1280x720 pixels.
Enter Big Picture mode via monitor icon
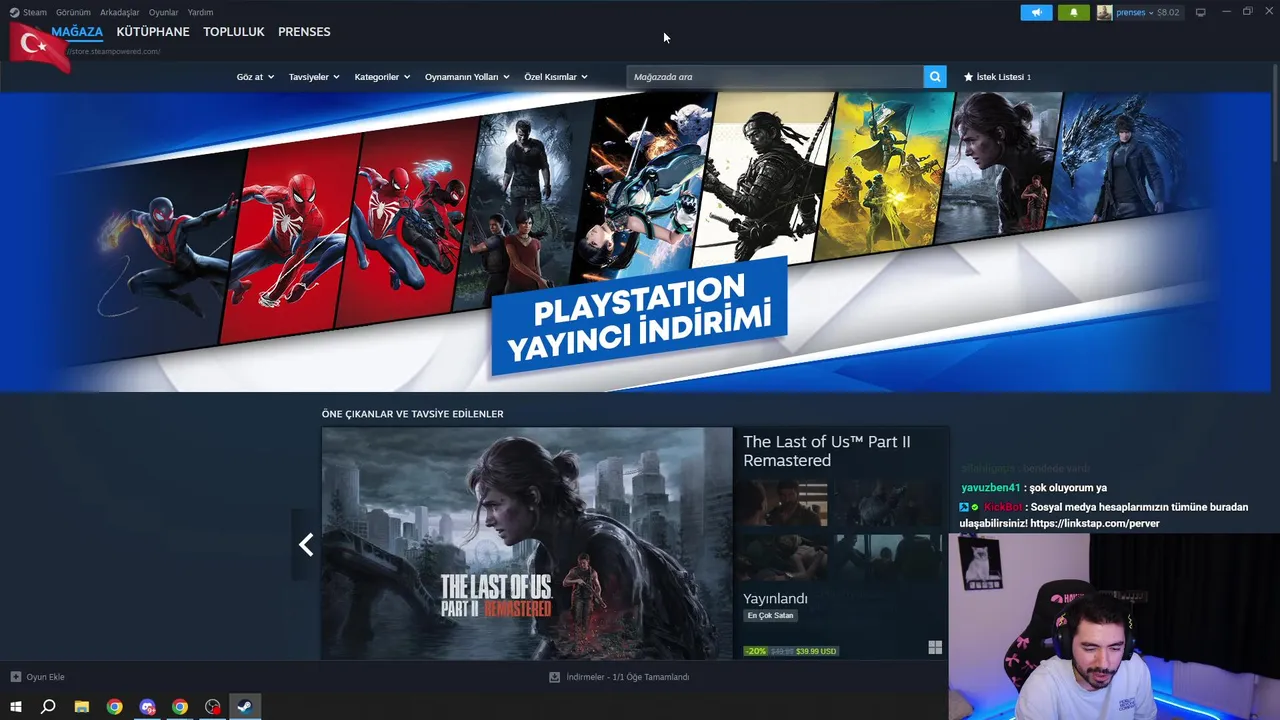(x=1201, y=12)
